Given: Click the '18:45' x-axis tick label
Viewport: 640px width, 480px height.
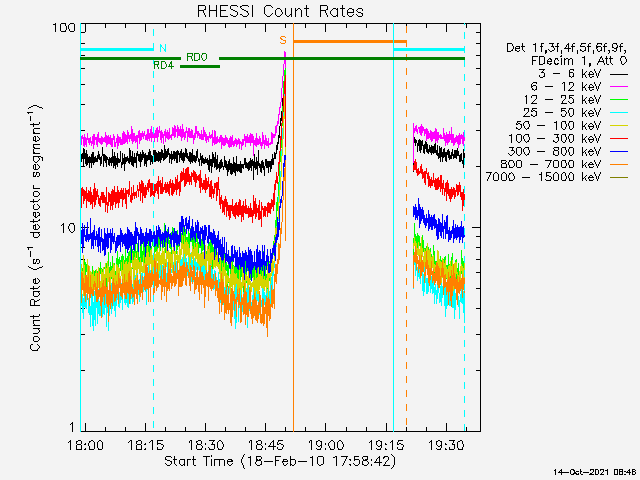Looking at the screenshot, I should 266,445.
